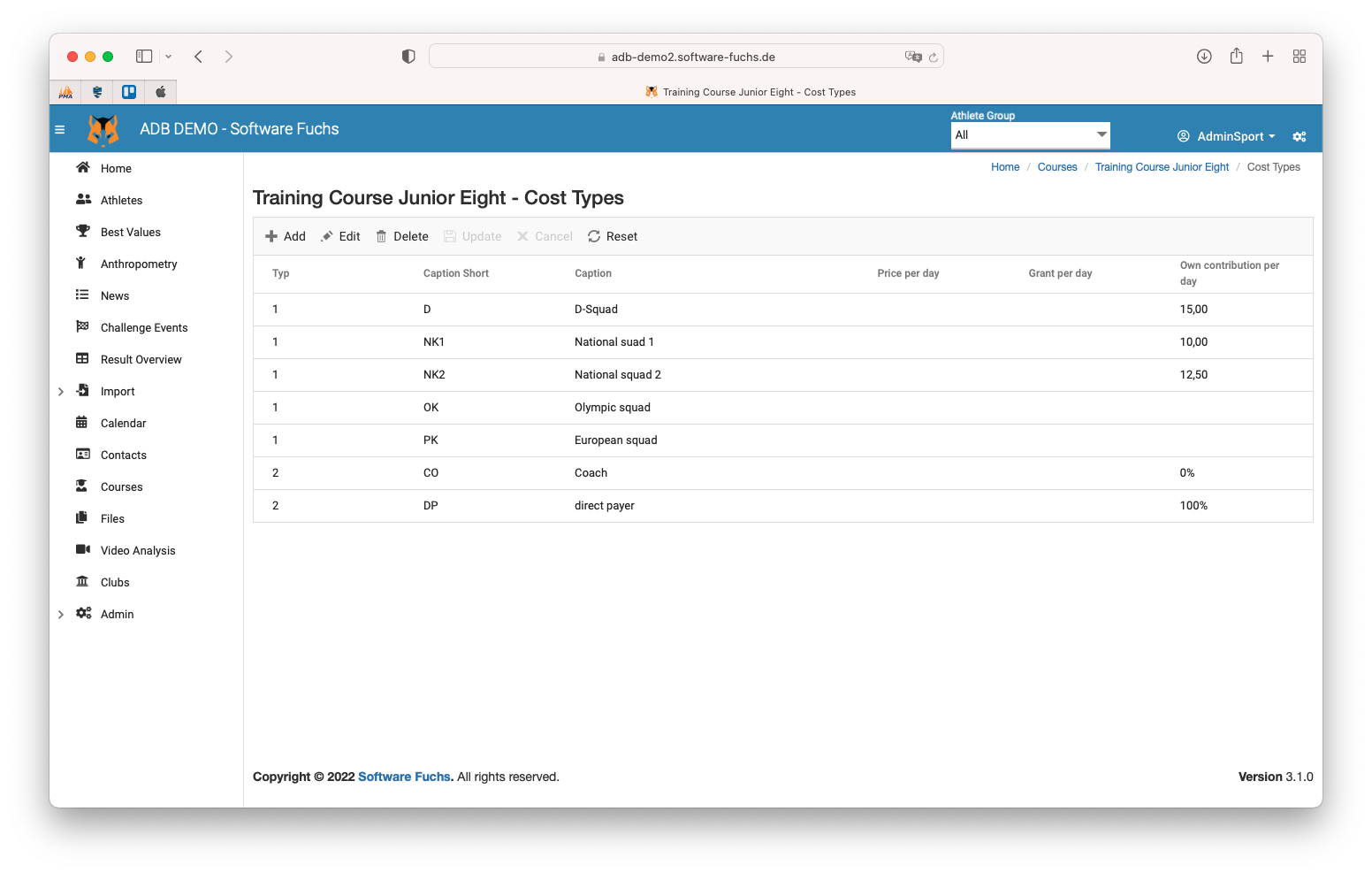Click the Reset toolbar button
Screen dimensions: 1372x873
point(613,236)
